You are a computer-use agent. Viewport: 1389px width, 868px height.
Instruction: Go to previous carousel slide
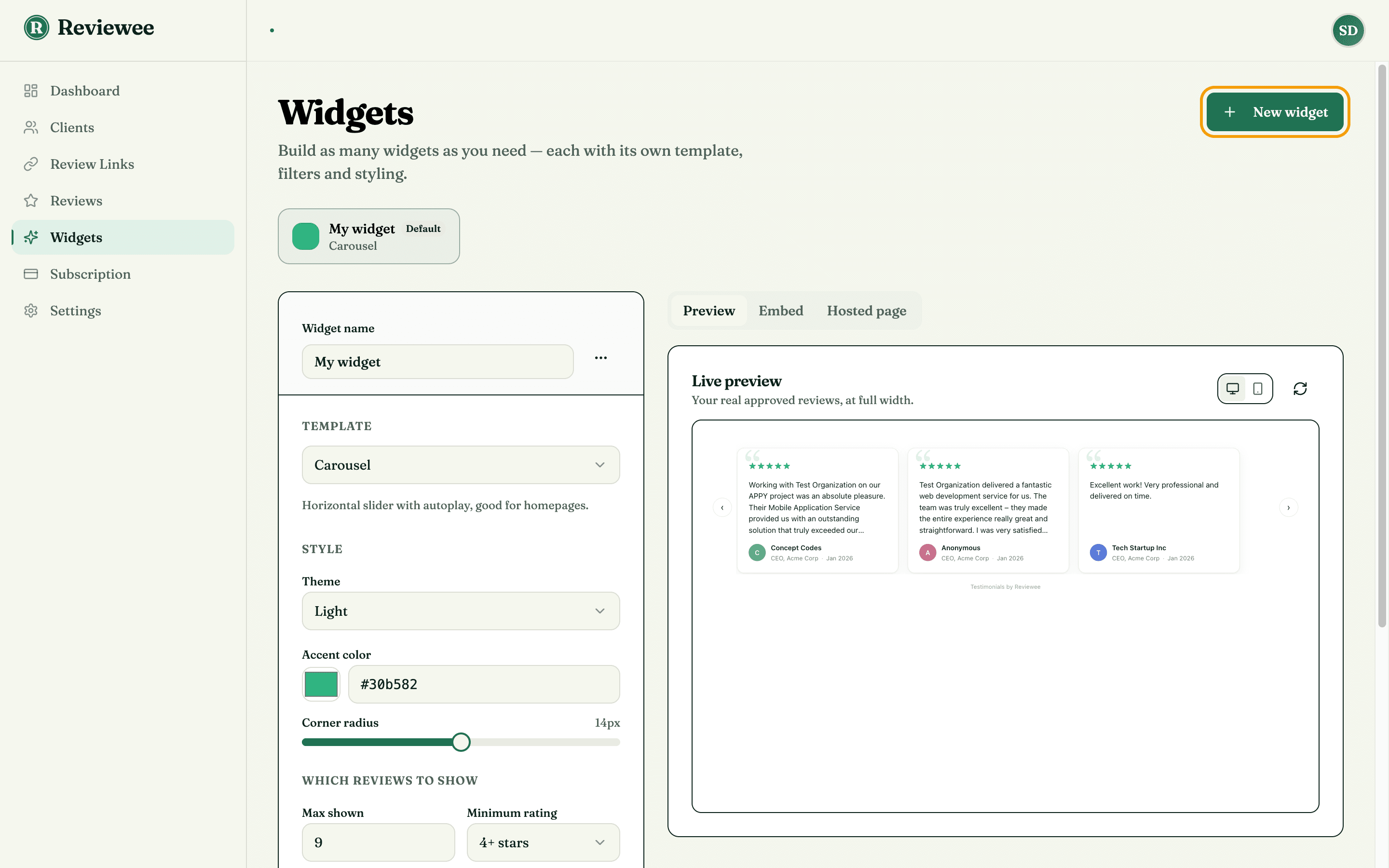coord(722,507)
